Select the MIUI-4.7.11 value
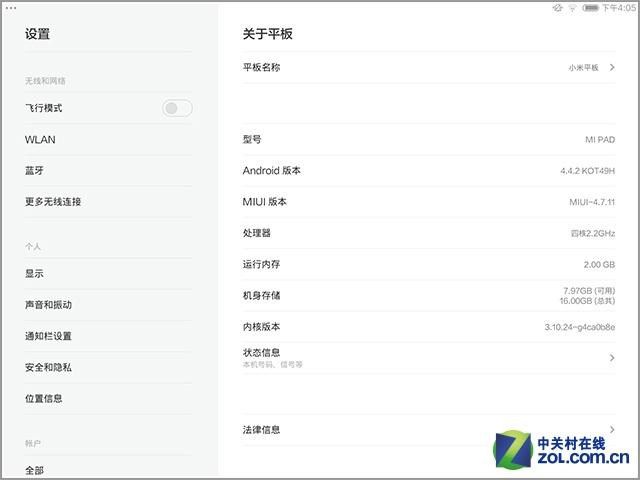The height and width of the screenshot is (480, 640). [x=592, y=202]
